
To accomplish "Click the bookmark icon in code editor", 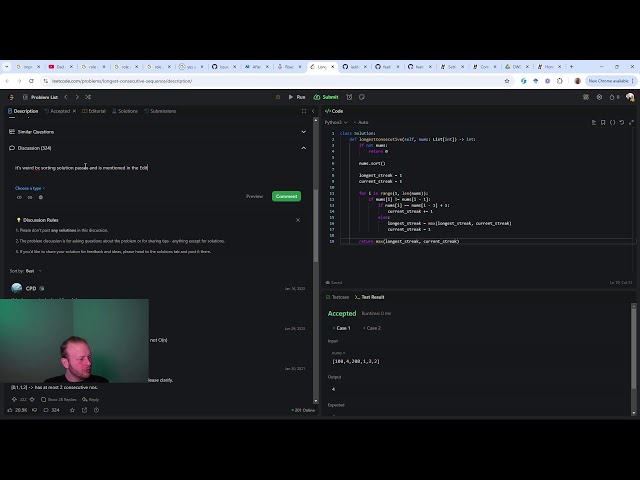I will point(603,122).
